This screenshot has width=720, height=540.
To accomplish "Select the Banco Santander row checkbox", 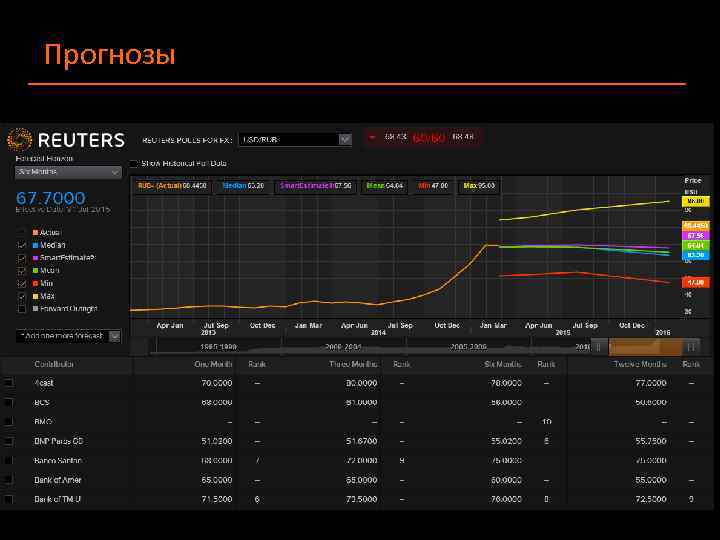I will (9, 461).
